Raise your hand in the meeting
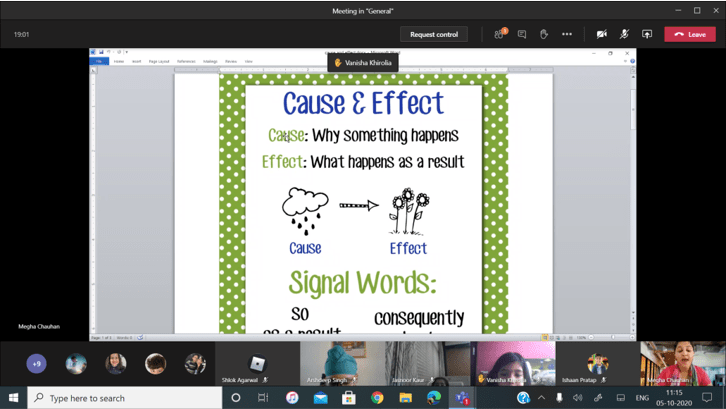Screen dimensions: 726x409 [x=544, y=34]
